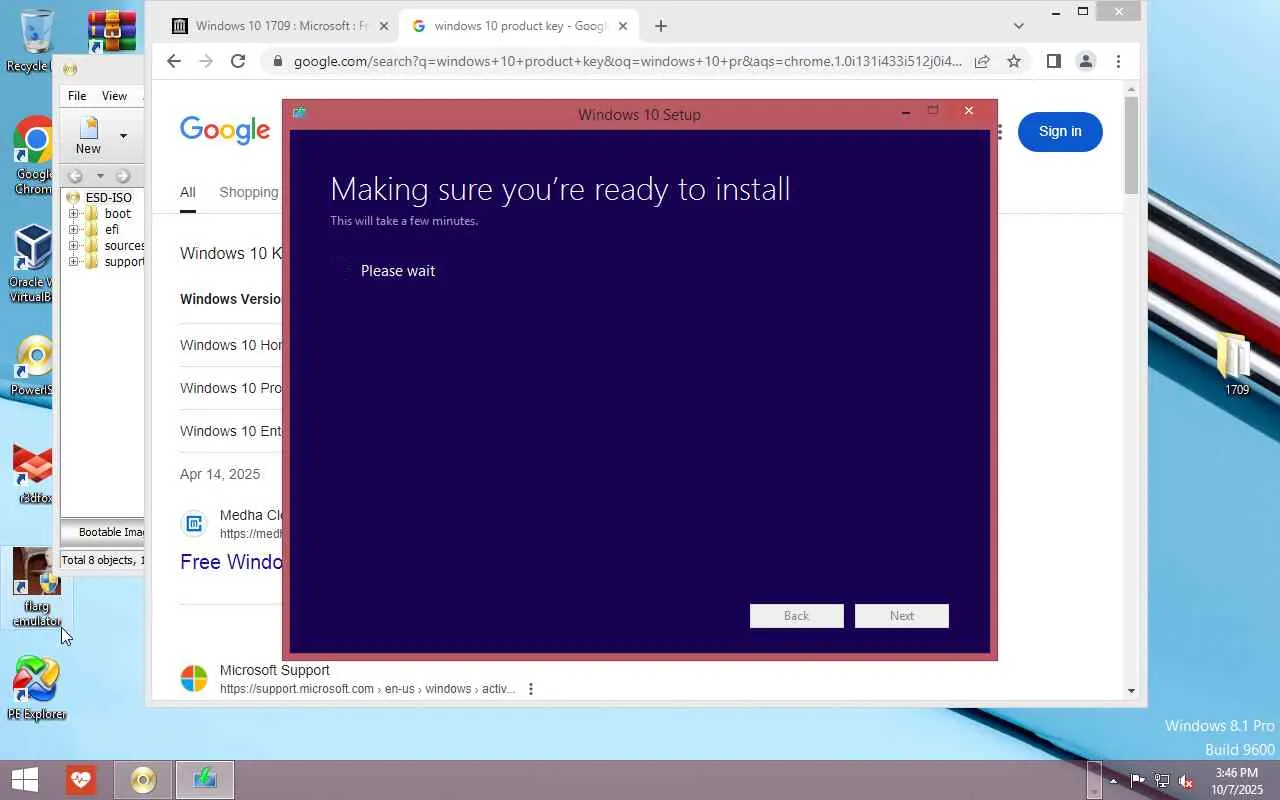Open the File menu in PowerISO
The width and height of the screenshot is (1280, 800).
coord(77,96)
